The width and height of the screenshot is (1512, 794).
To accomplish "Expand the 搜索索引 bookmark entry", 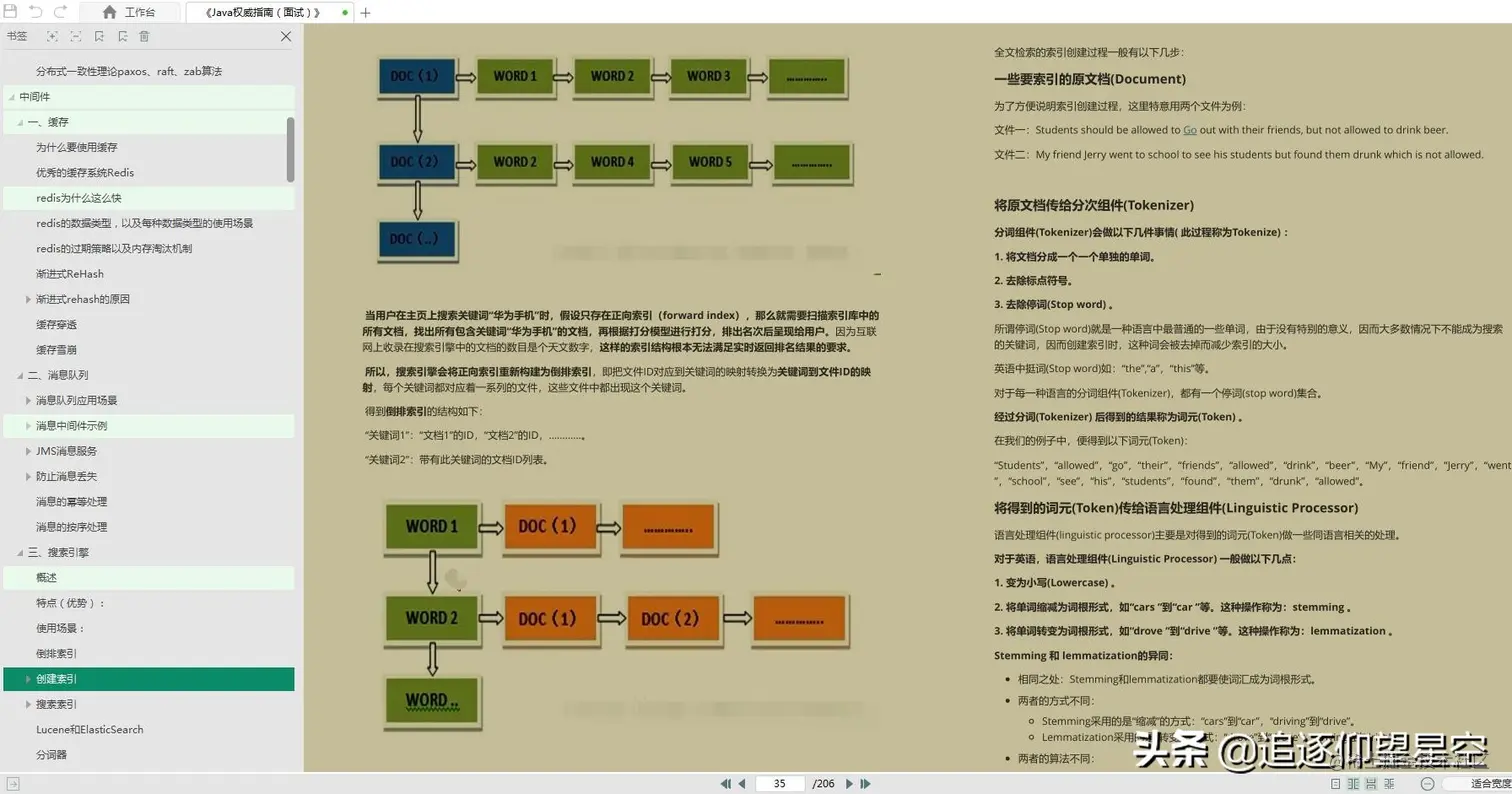I will click(27, 704).
